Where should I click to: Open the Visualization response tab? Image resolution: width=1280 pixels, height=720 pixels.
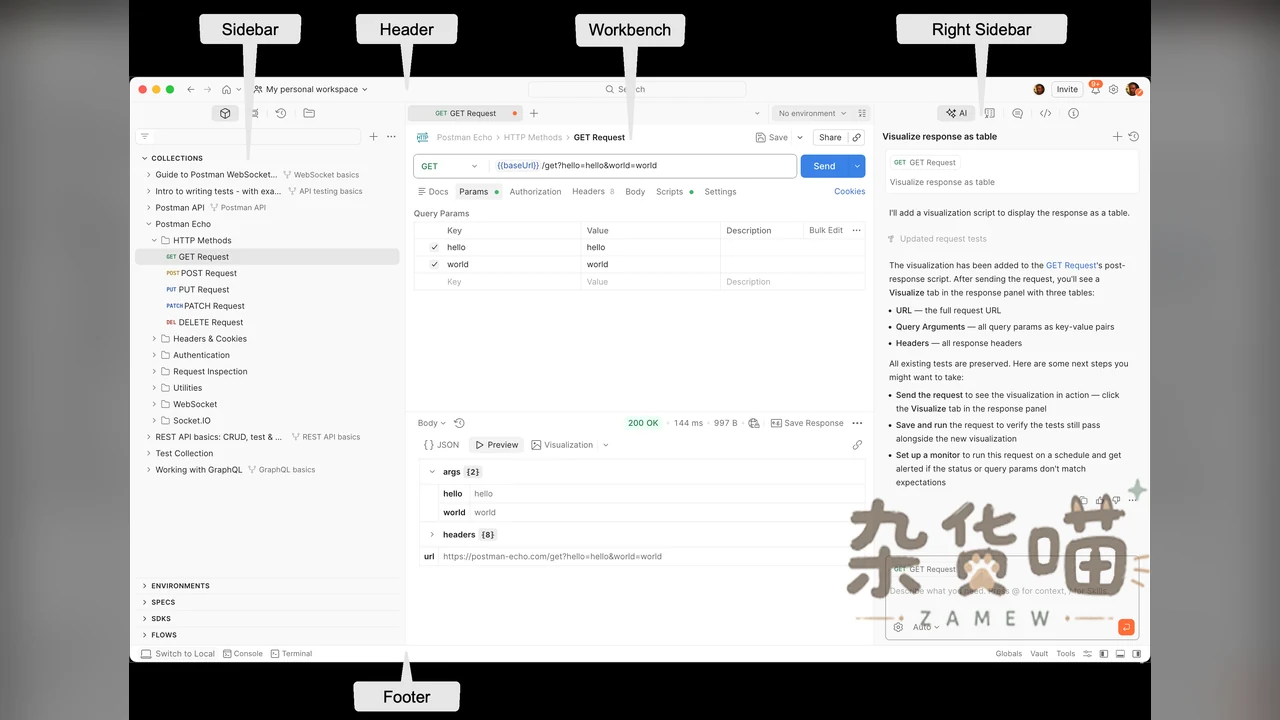tap(563, 445)
